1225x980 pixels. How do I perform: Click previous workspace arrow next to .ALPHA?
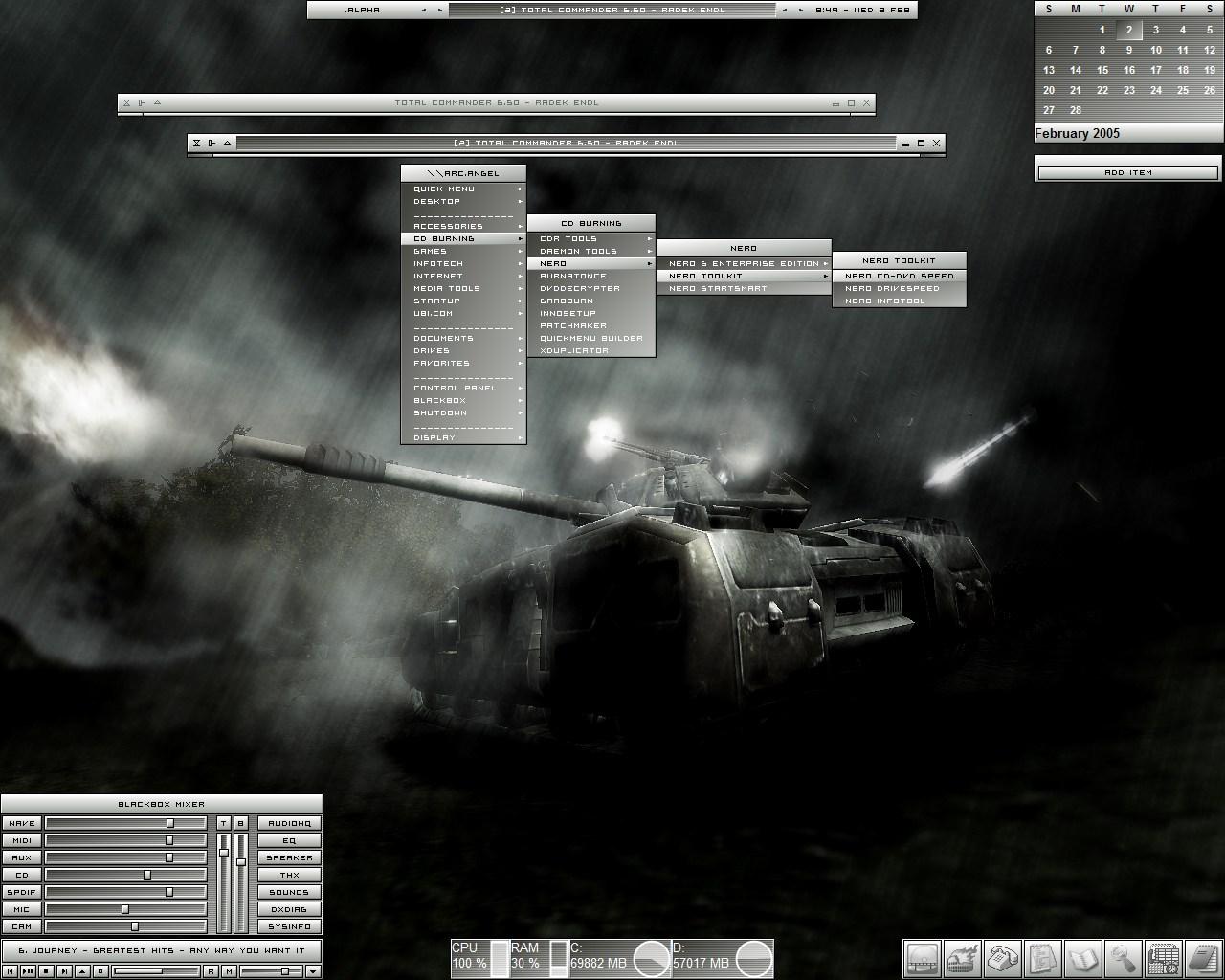424,10
